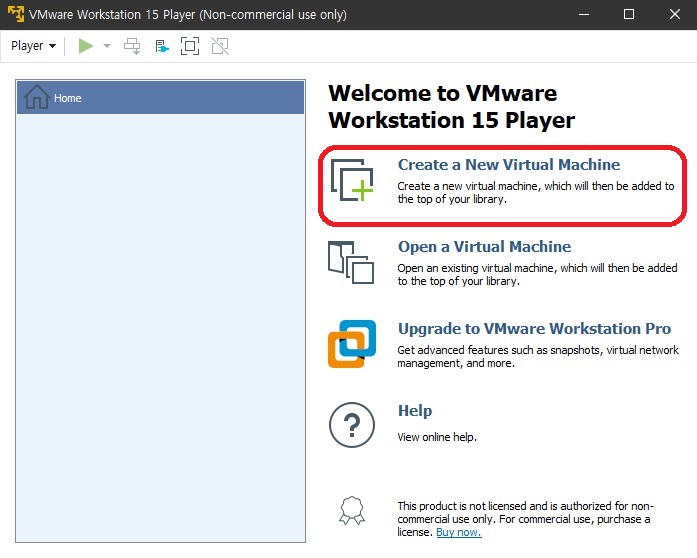The width and height of the screenshot is (697, 558).
Task: Minimize the VMware Player window
Action: (x=584, y=14)
